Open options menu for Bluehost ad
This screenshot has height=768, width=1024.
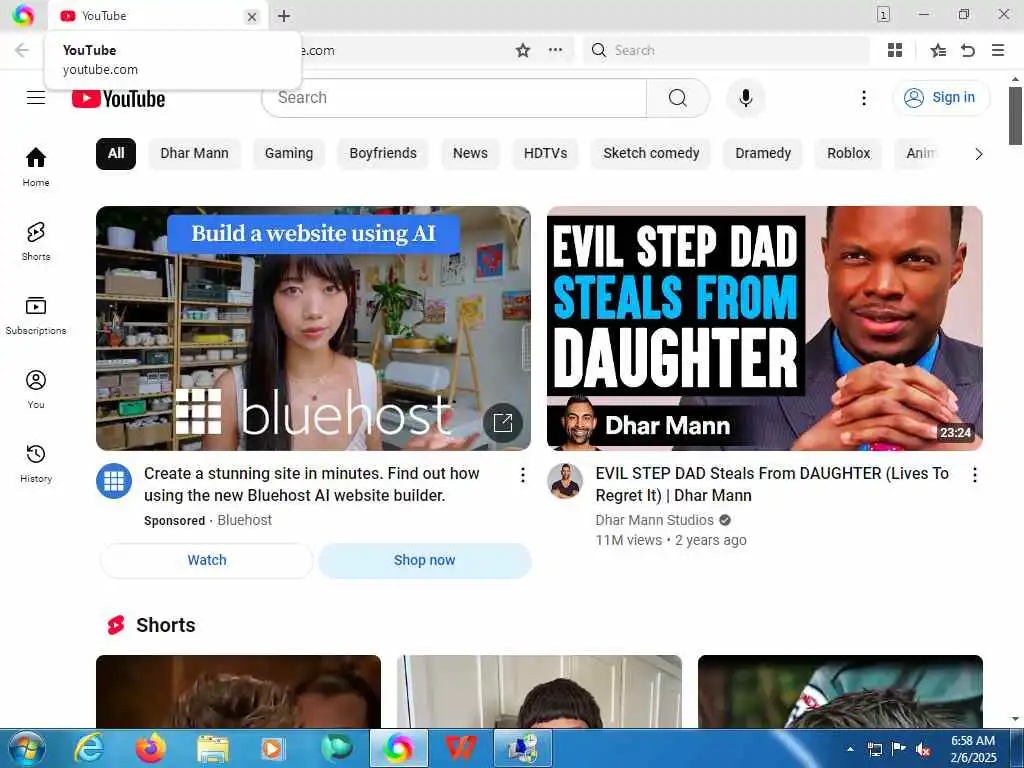(522, 475)
